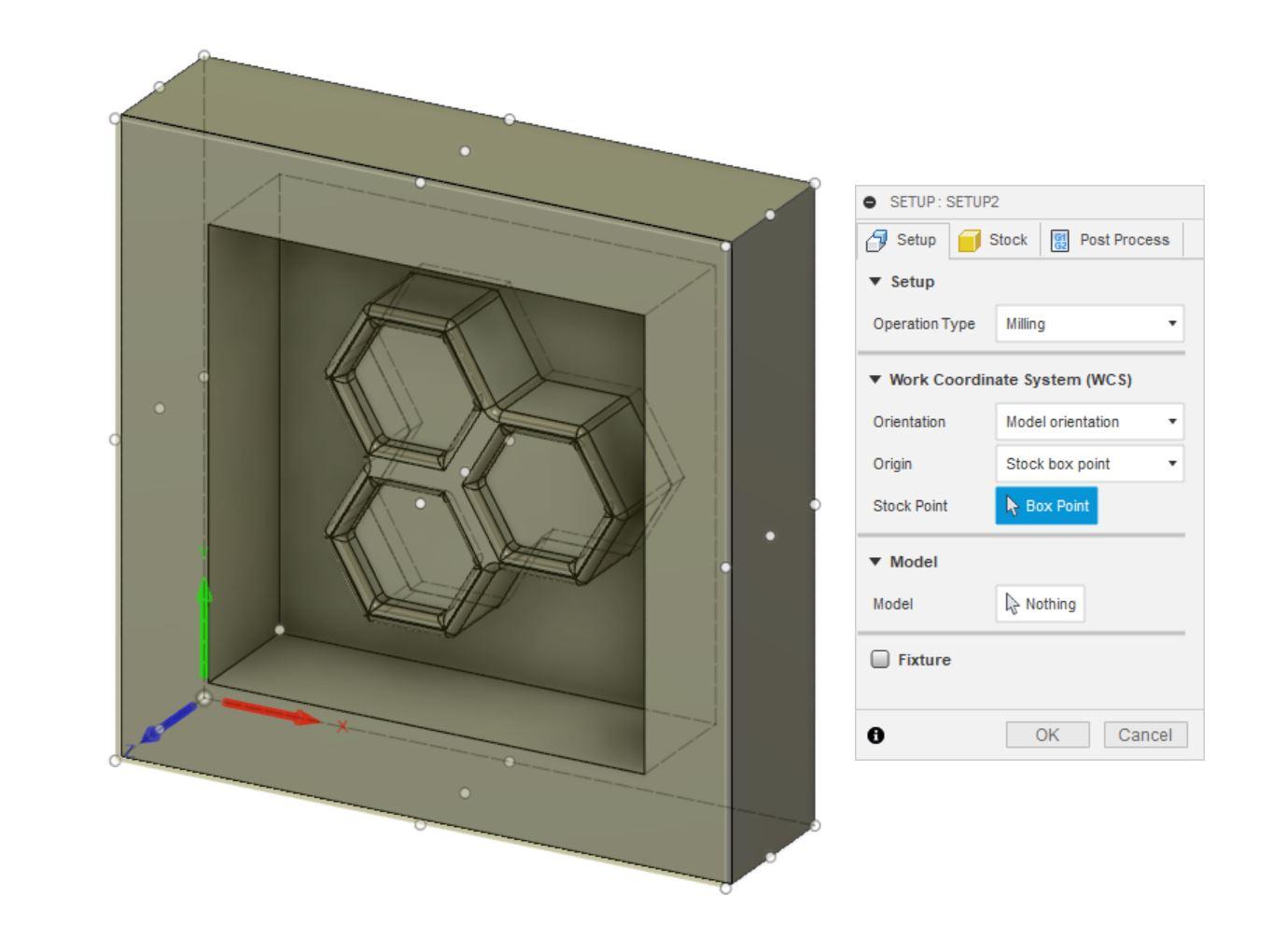Image resolution: width=1273 pixels, height=952 pixels.
Task: Open the Operation Type dropdown
Action: [x=1089, y=324]
